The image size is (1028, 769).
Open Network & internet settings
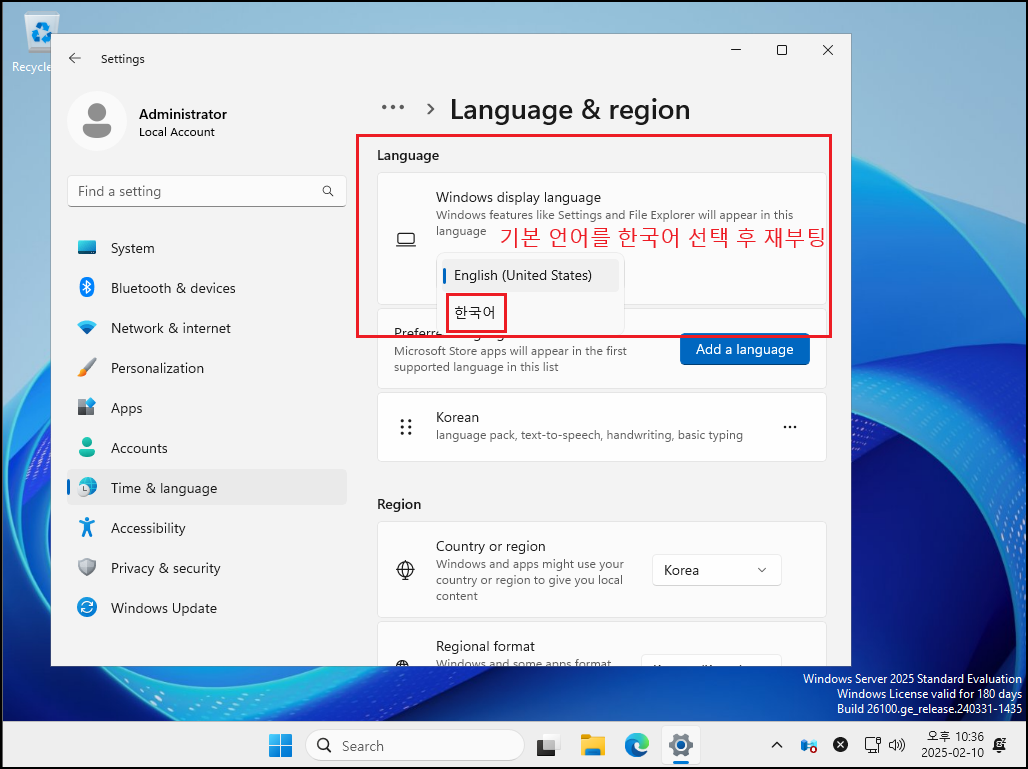coord(207,328)
